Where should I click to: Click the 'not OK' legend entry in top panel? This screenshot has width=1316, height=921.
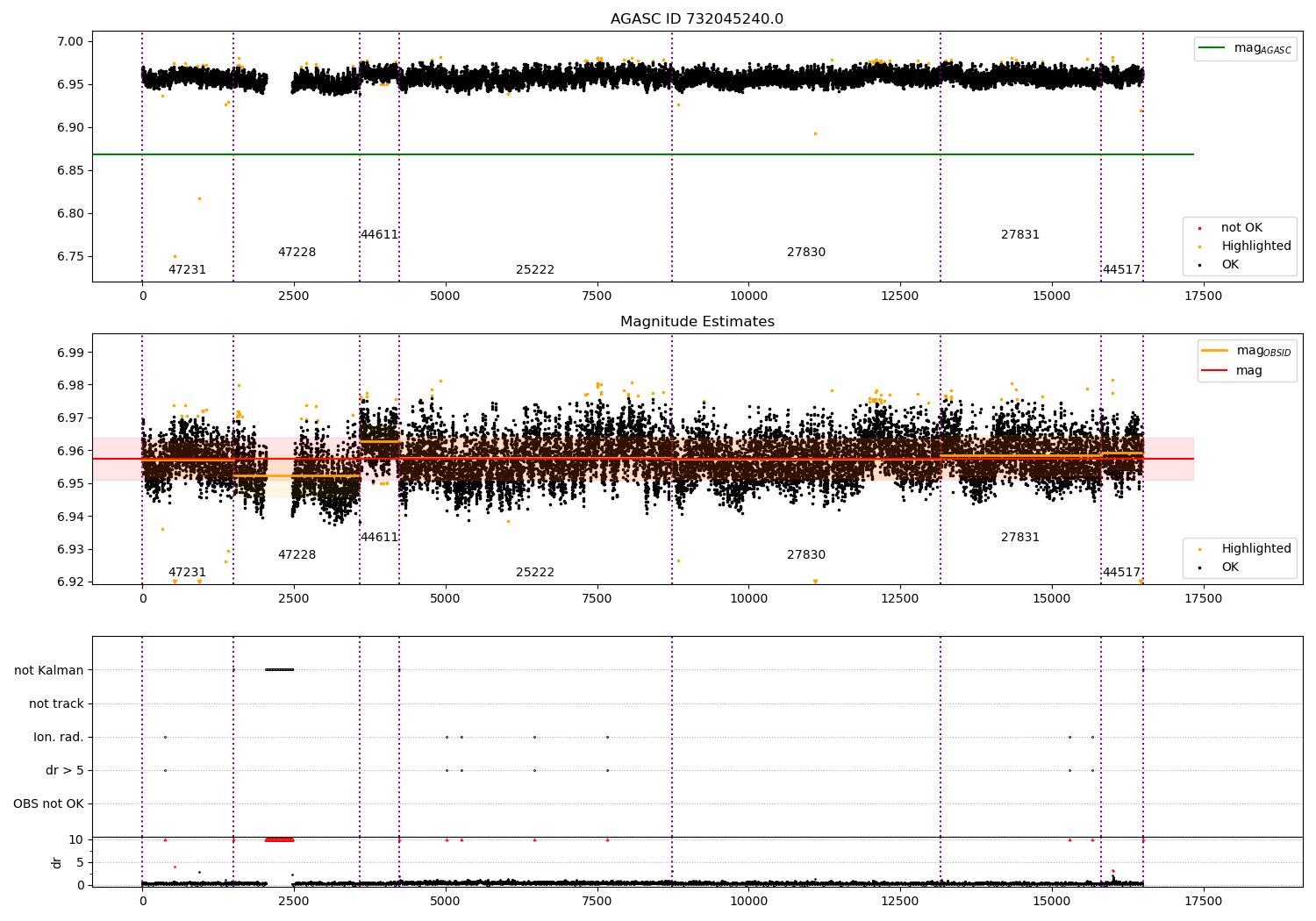tap(1231, 228)
